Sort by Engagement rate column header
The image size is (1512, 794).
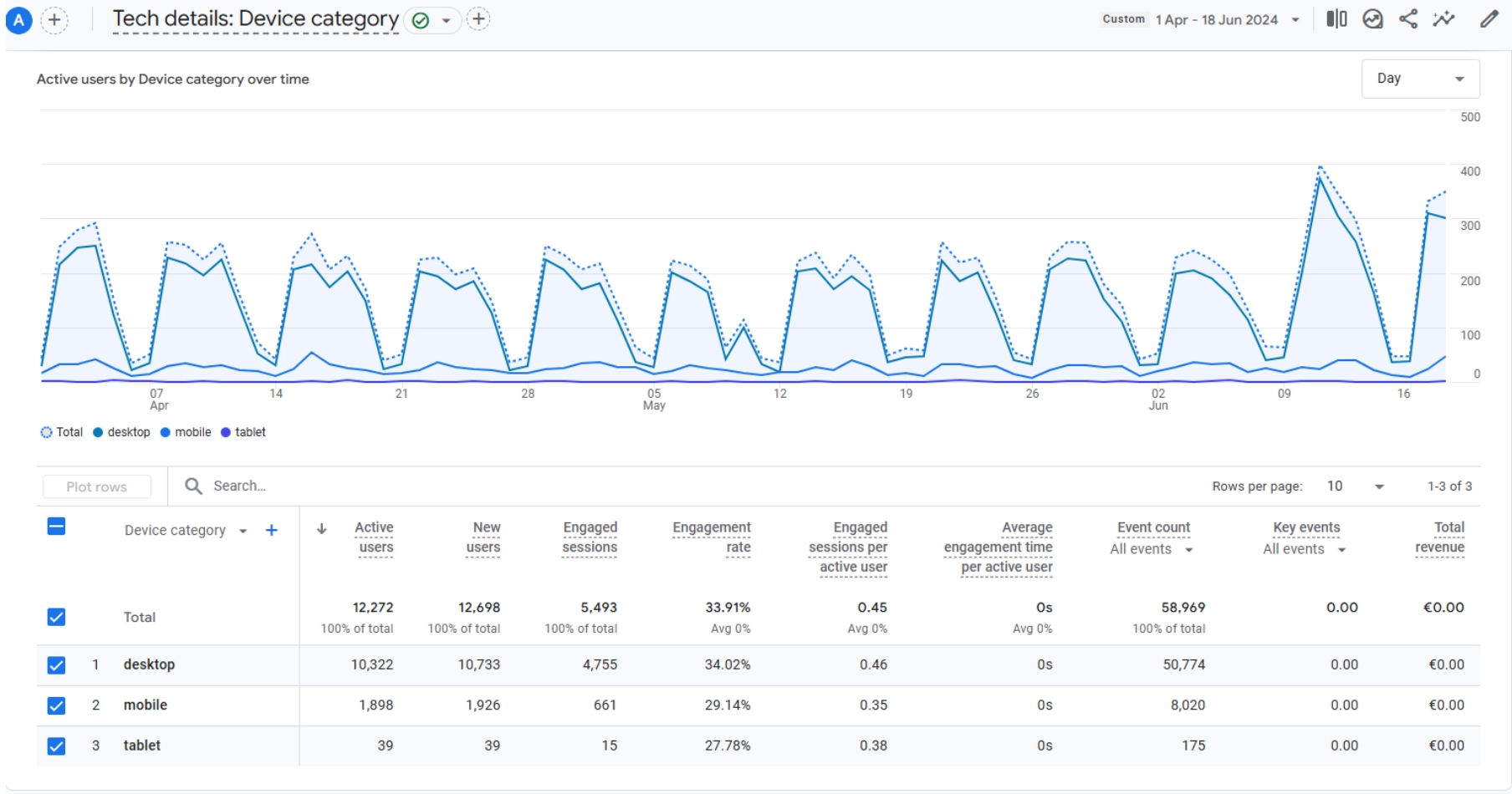[712, 537]
